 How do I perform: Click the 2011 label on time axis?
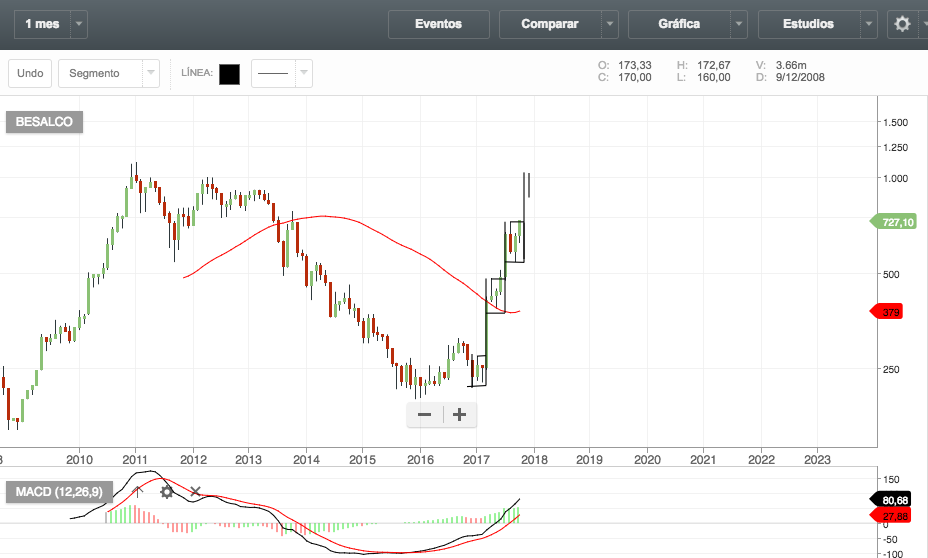(x=136, y=460)
